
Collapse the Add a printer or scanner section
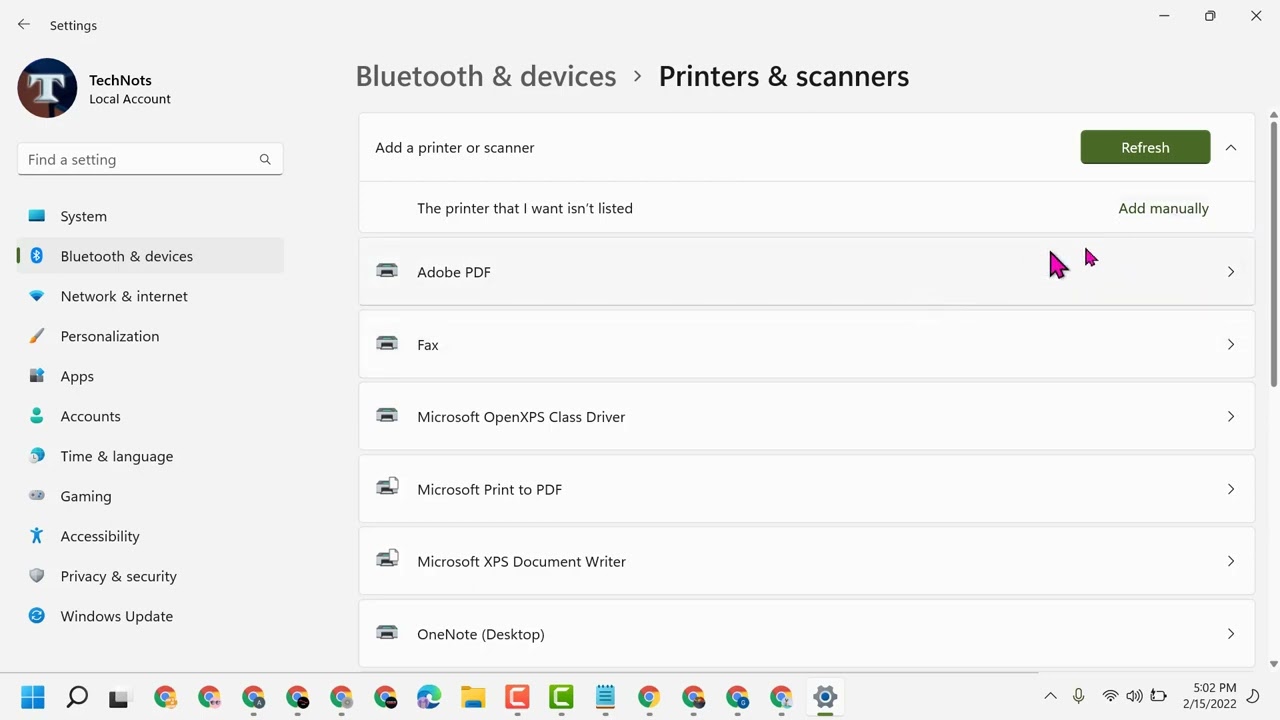click(1231, 148)
